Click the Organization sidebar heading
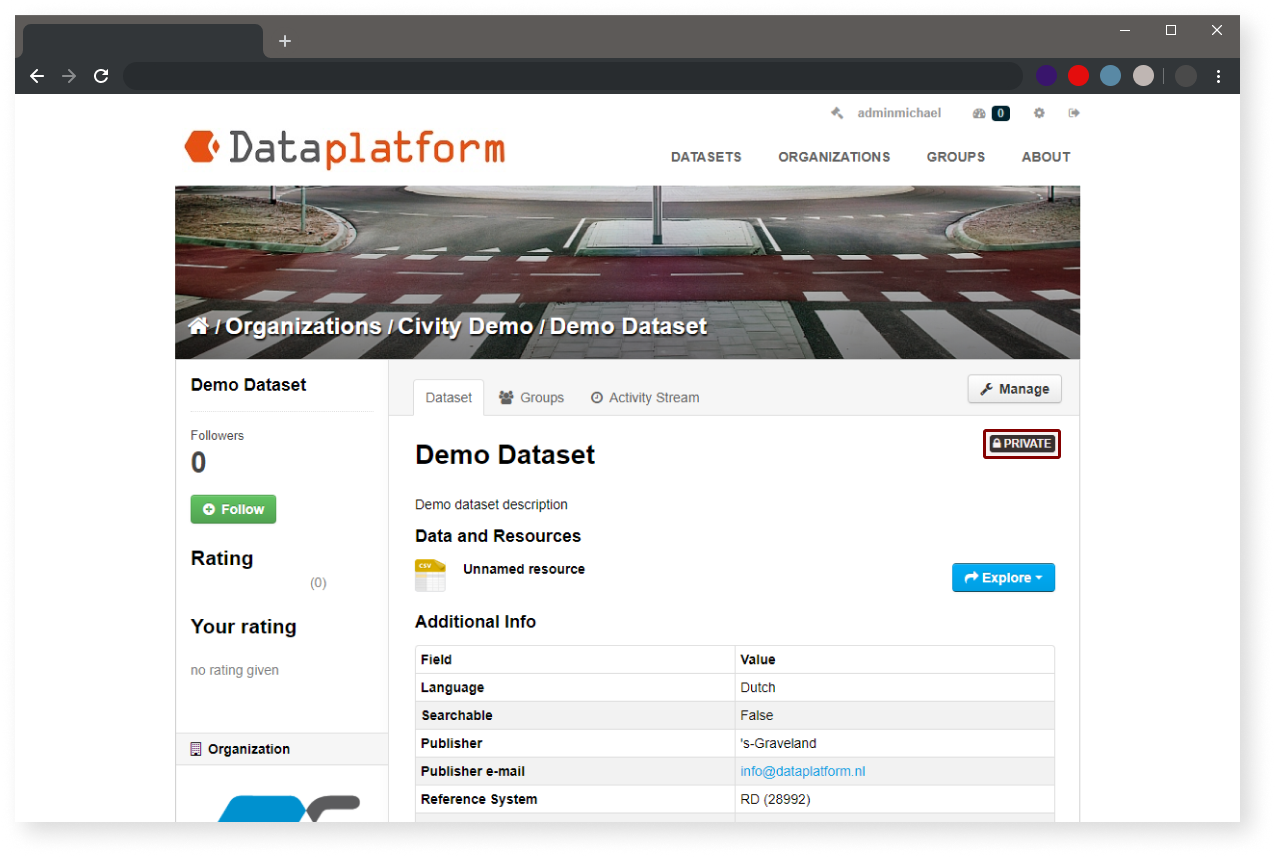This screenshot has height=857, width=1275. [x=249, y=749]
